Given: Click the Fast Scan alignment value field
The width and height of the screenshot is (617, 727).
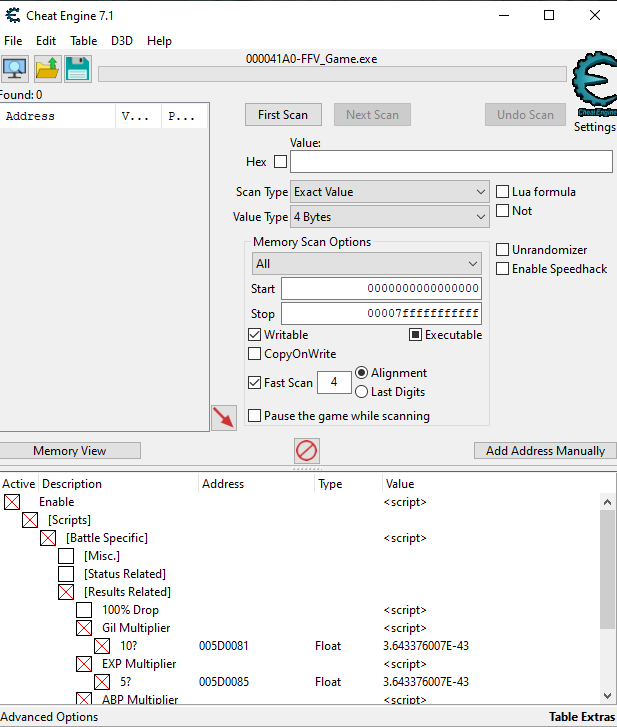Looking at the screenshot, I should (334, 382).
